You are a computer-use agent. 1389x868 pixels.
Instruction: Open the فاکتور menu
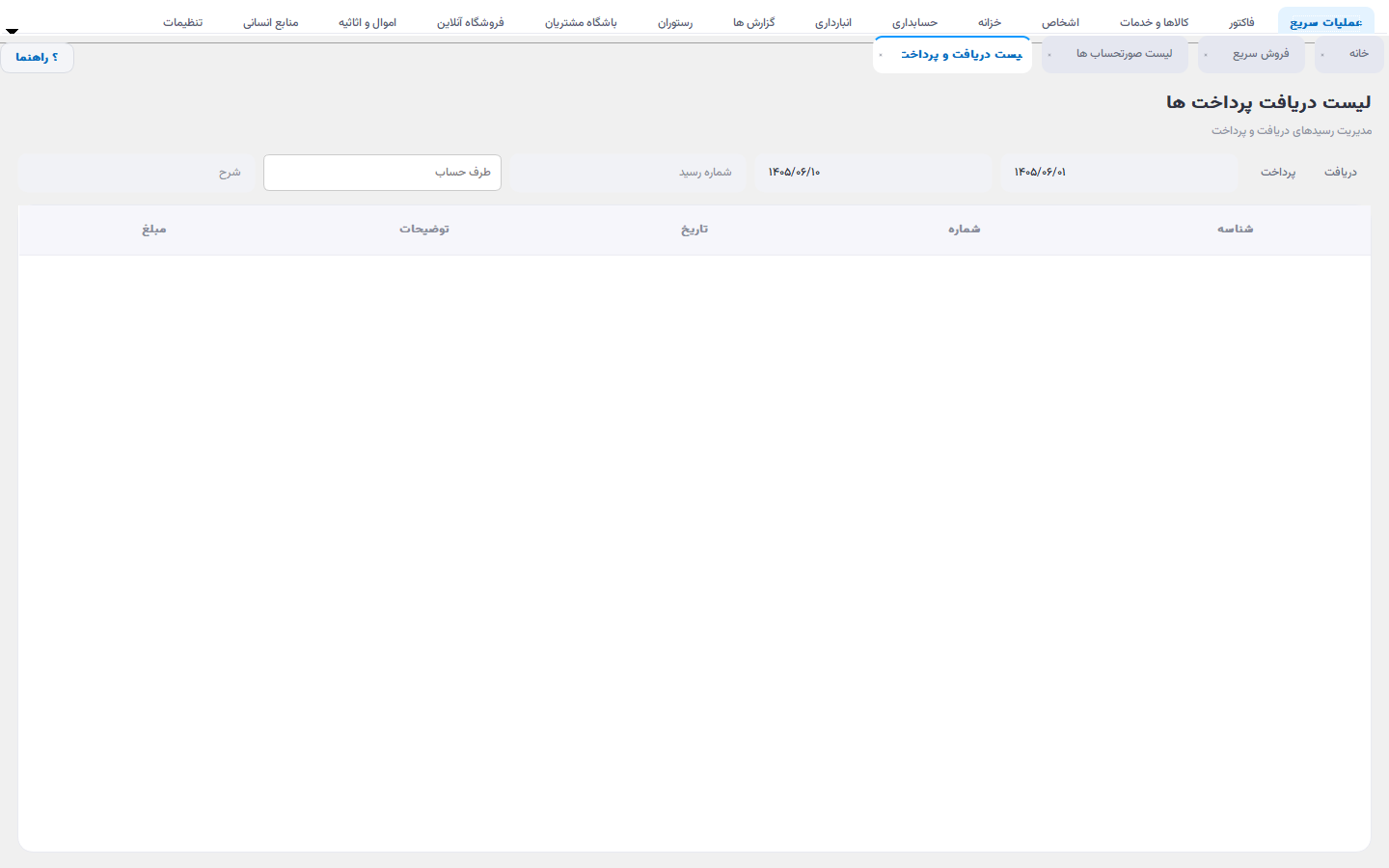click(x=1241, y=22)
